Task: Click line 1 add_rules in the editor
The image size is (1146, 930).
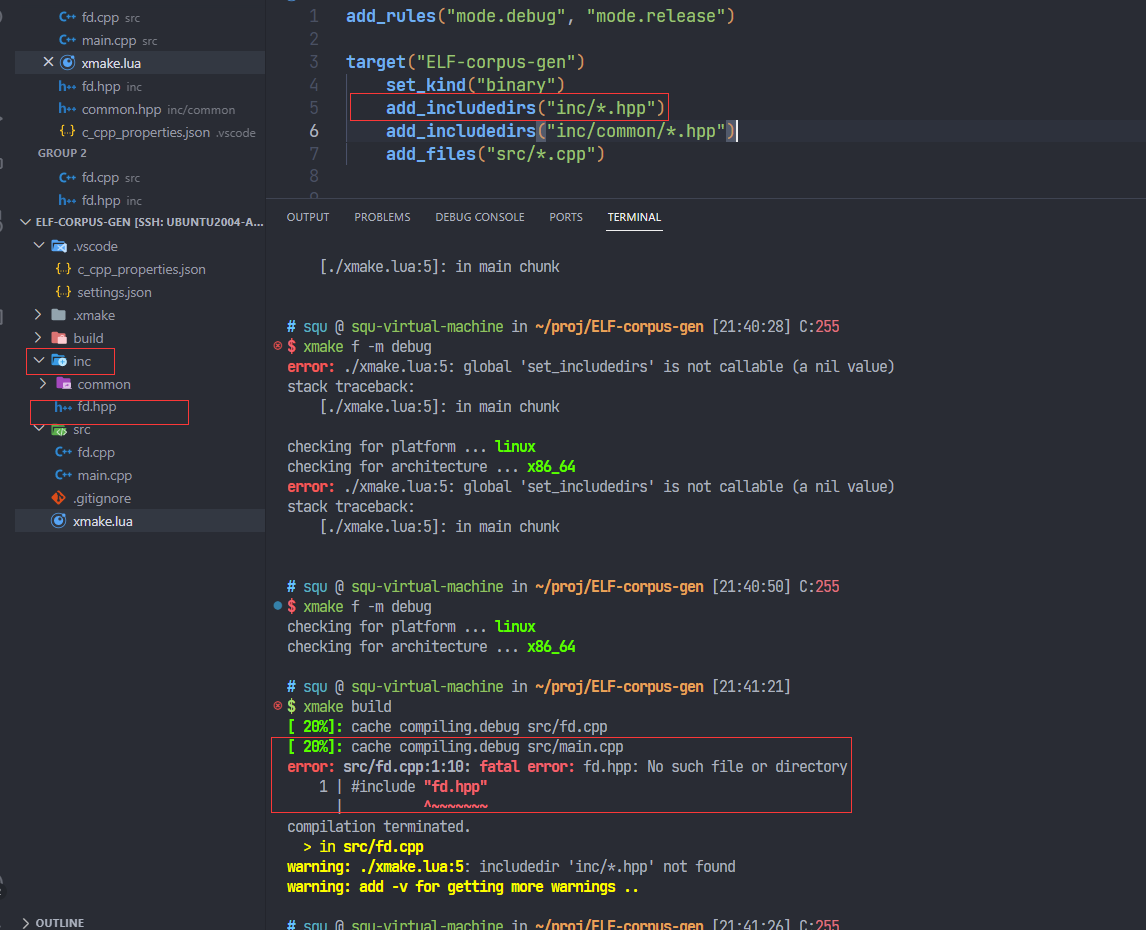Action: click(540, 15)
